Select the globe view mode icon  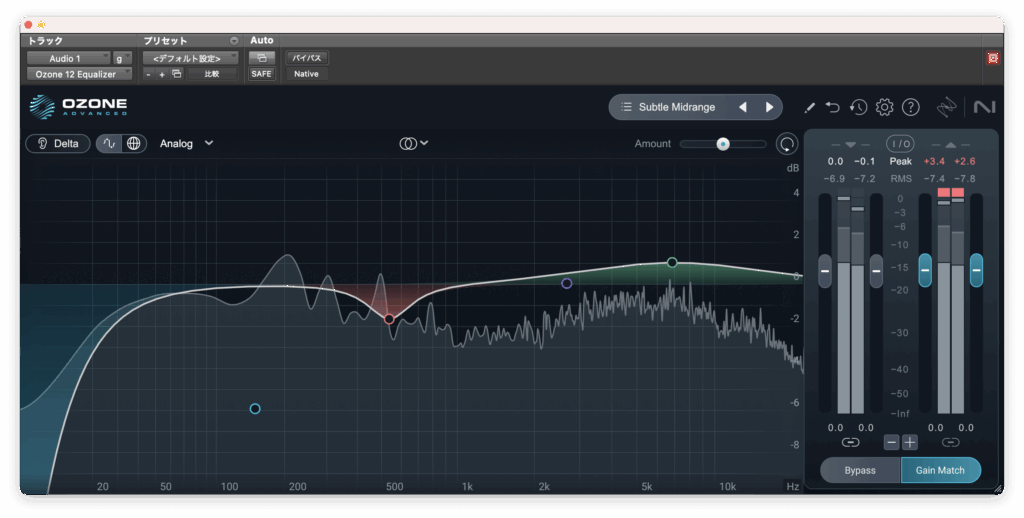coord(134,143)
